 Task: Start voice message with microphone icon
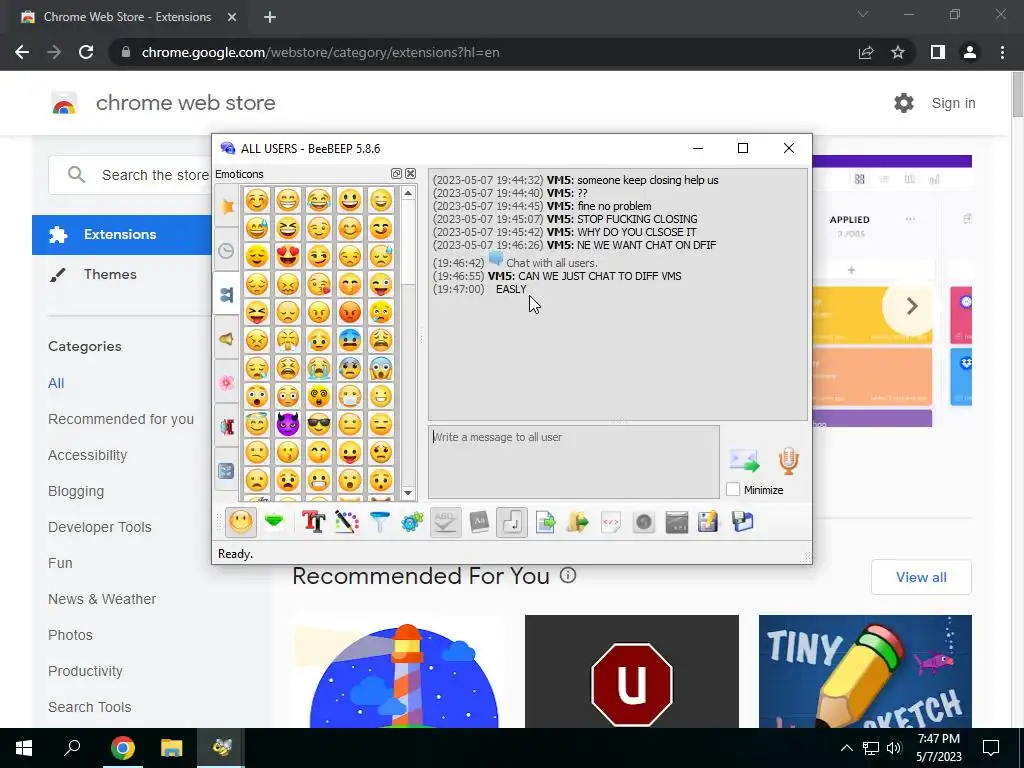tap(788, 460)
